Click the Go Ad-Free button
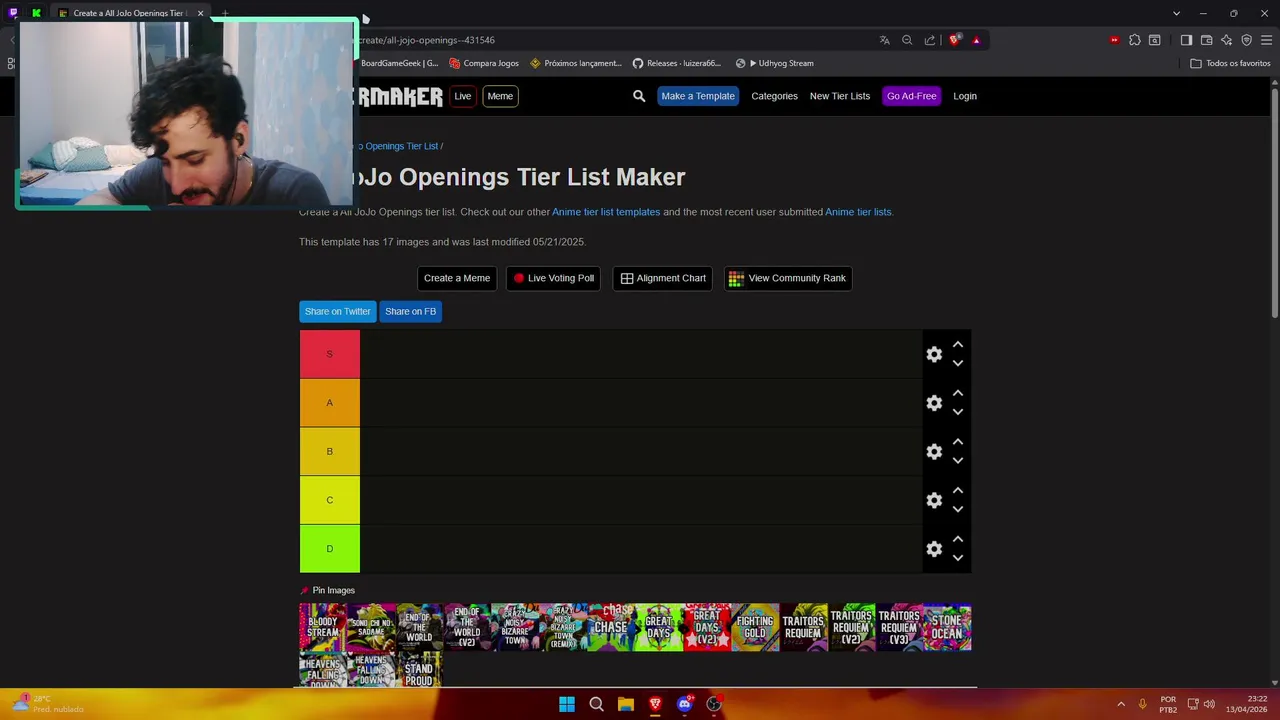The image size is (1280, 720). pos(911,96)
